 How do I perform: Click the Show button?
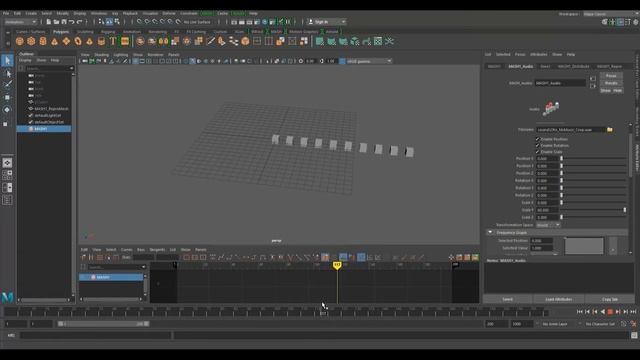(605, 91)
